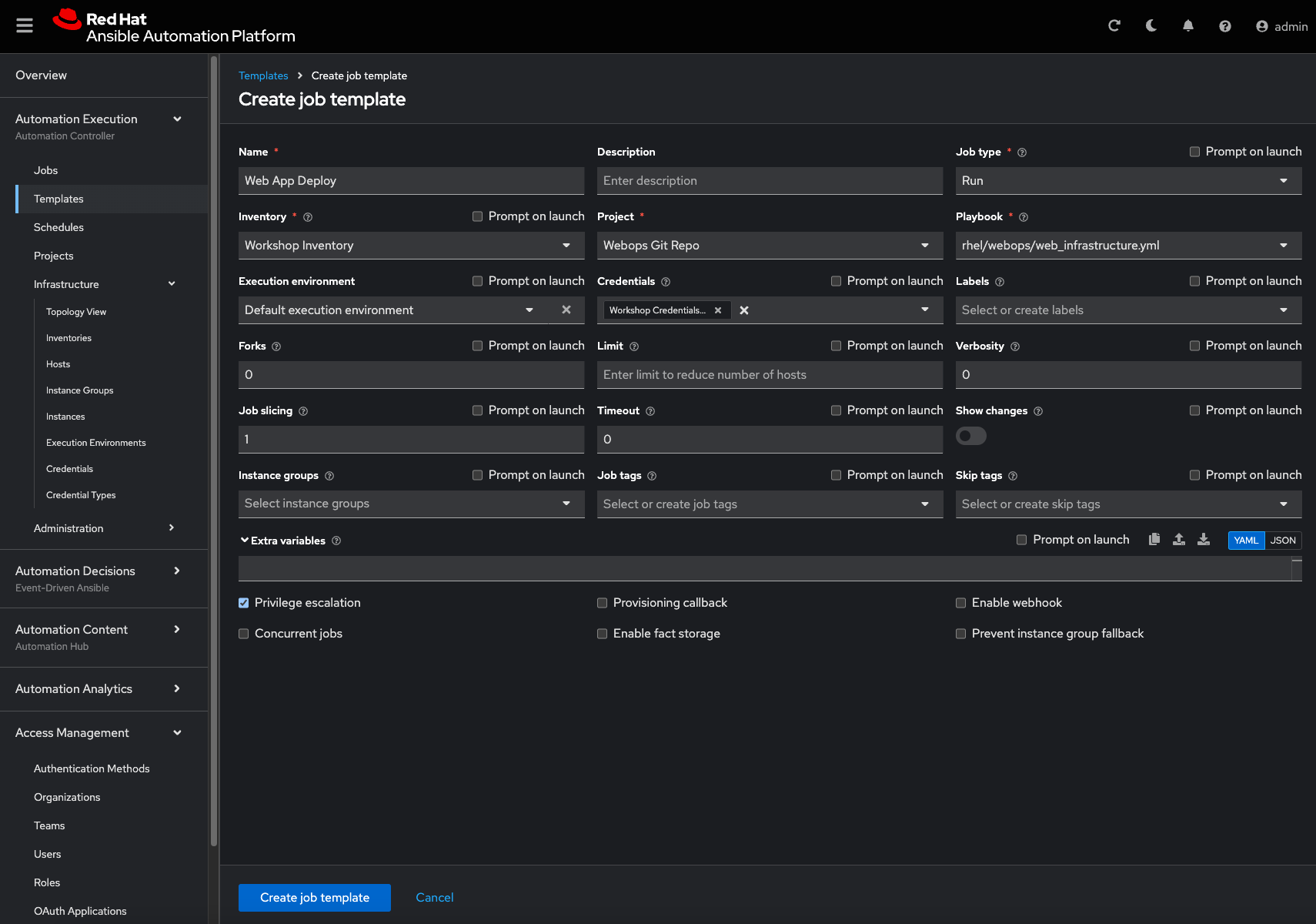Click the refresh icon in header
The width and height of the screenshot is (1316, 924).
click(1114, 26)
